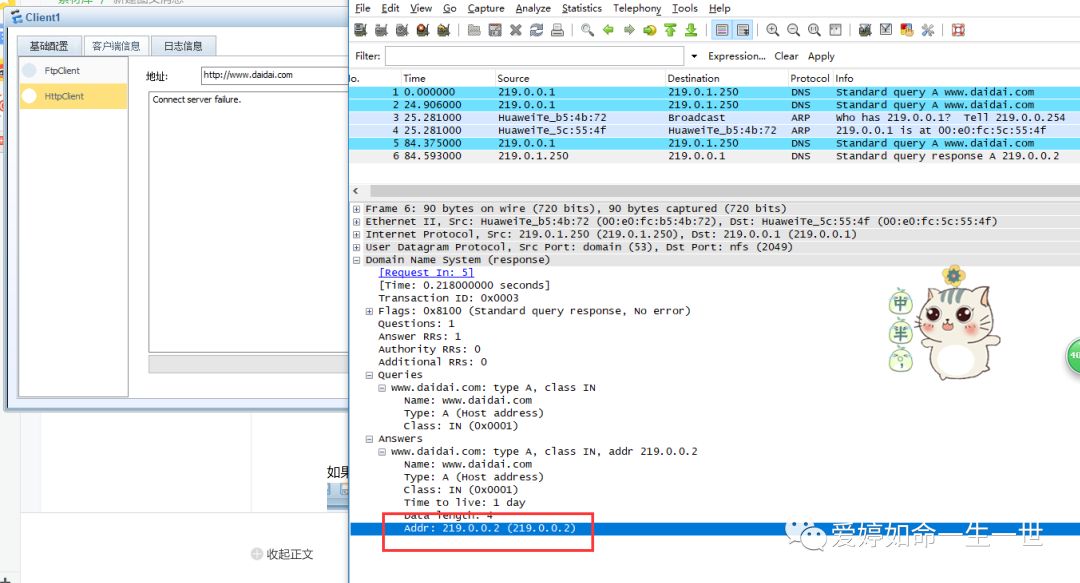Open a capture file icon
The width and height of the screenshot is (1080, 583).
tap(474, 30)
